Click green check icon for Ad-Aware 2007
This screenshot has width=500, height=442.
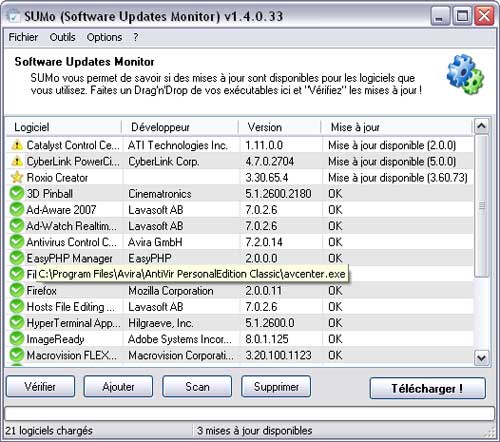17,210
